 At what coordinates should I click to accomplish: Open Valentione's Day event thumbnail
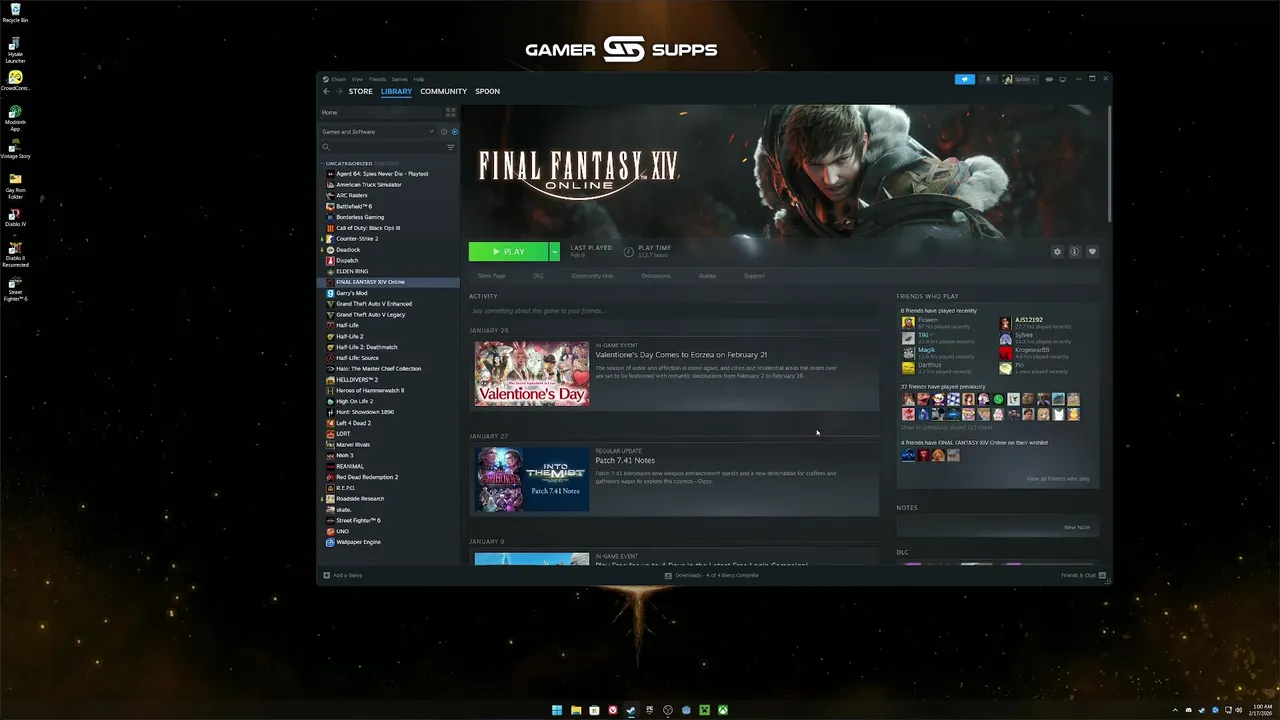[x=532, y=374]
